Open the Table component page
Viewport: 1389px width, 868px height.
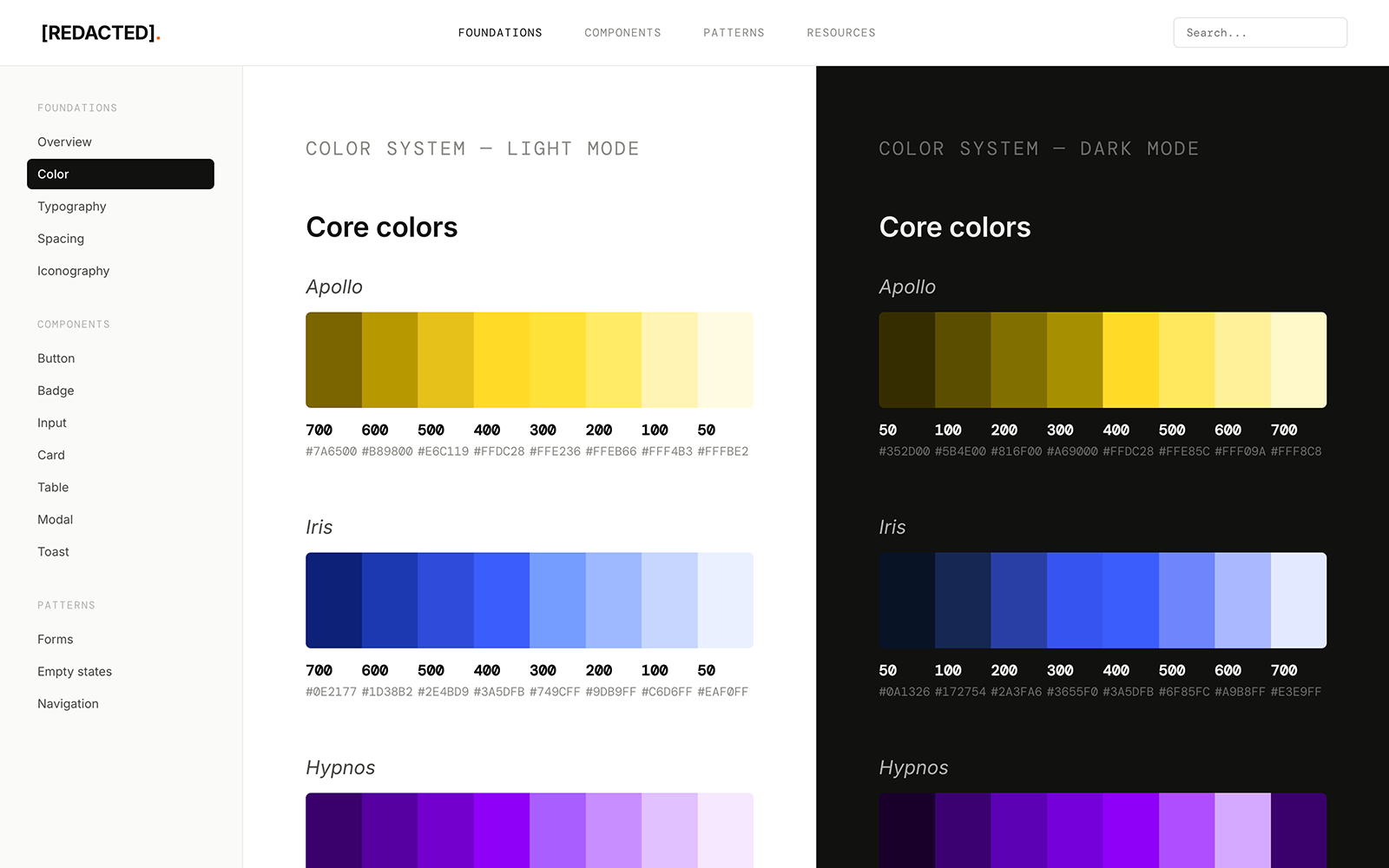point(121,487)
